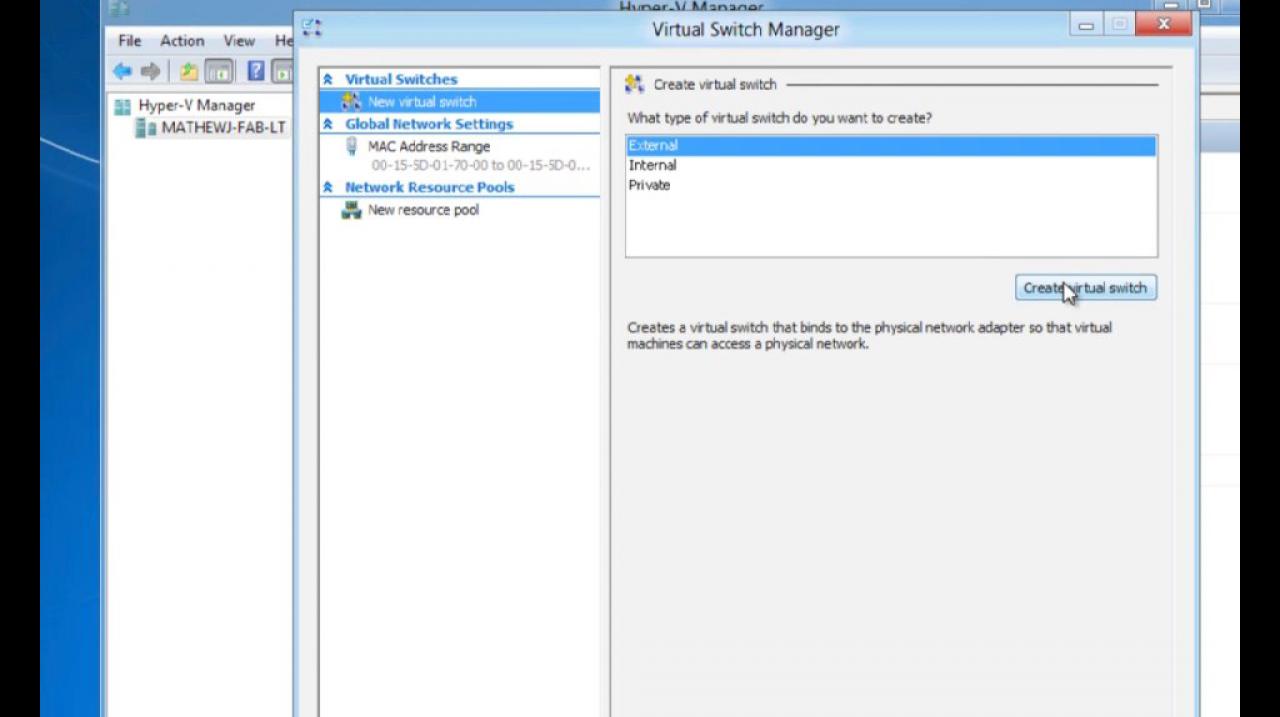Open the File menu
The width and height of the screenshot is (1280, 717).
(x=130, y=41)
